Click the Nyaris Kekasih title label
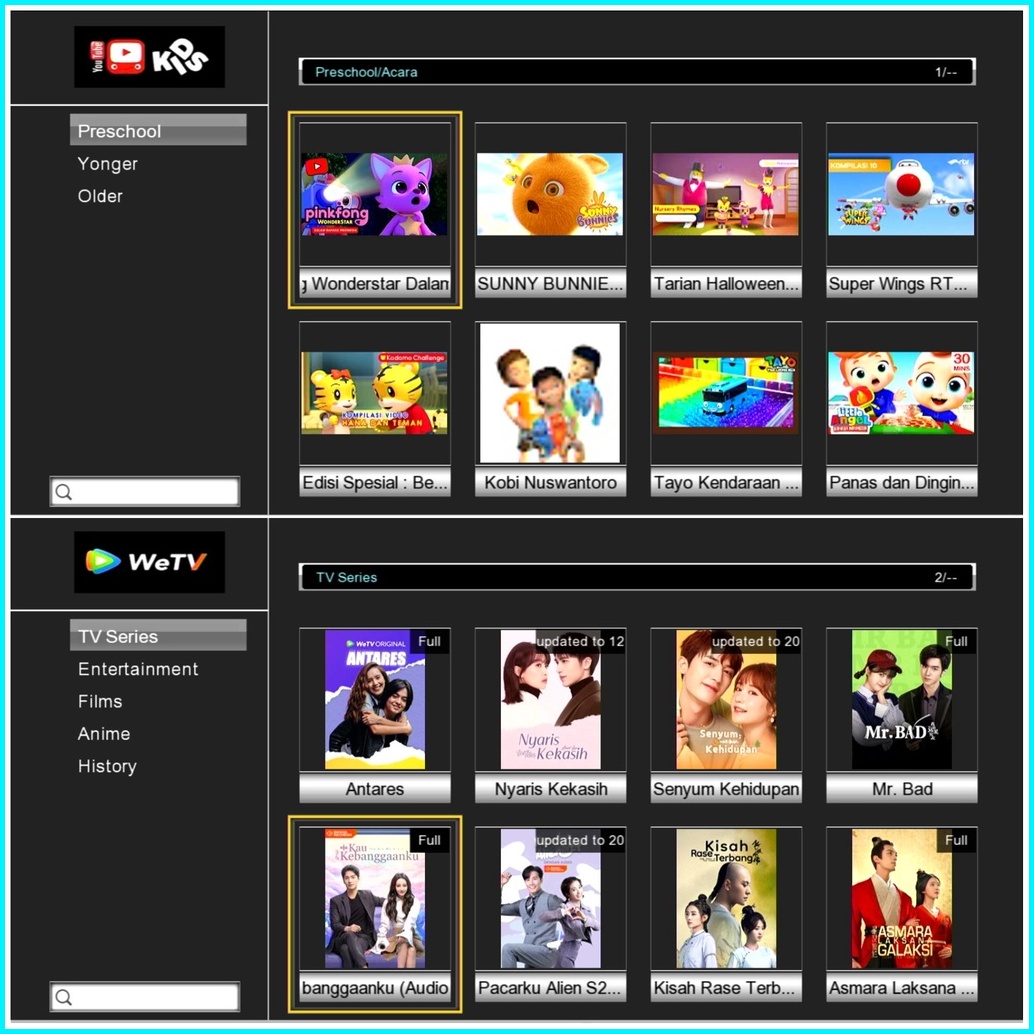The height and width of the screenshot is (1034, 1034). point(551,789)
